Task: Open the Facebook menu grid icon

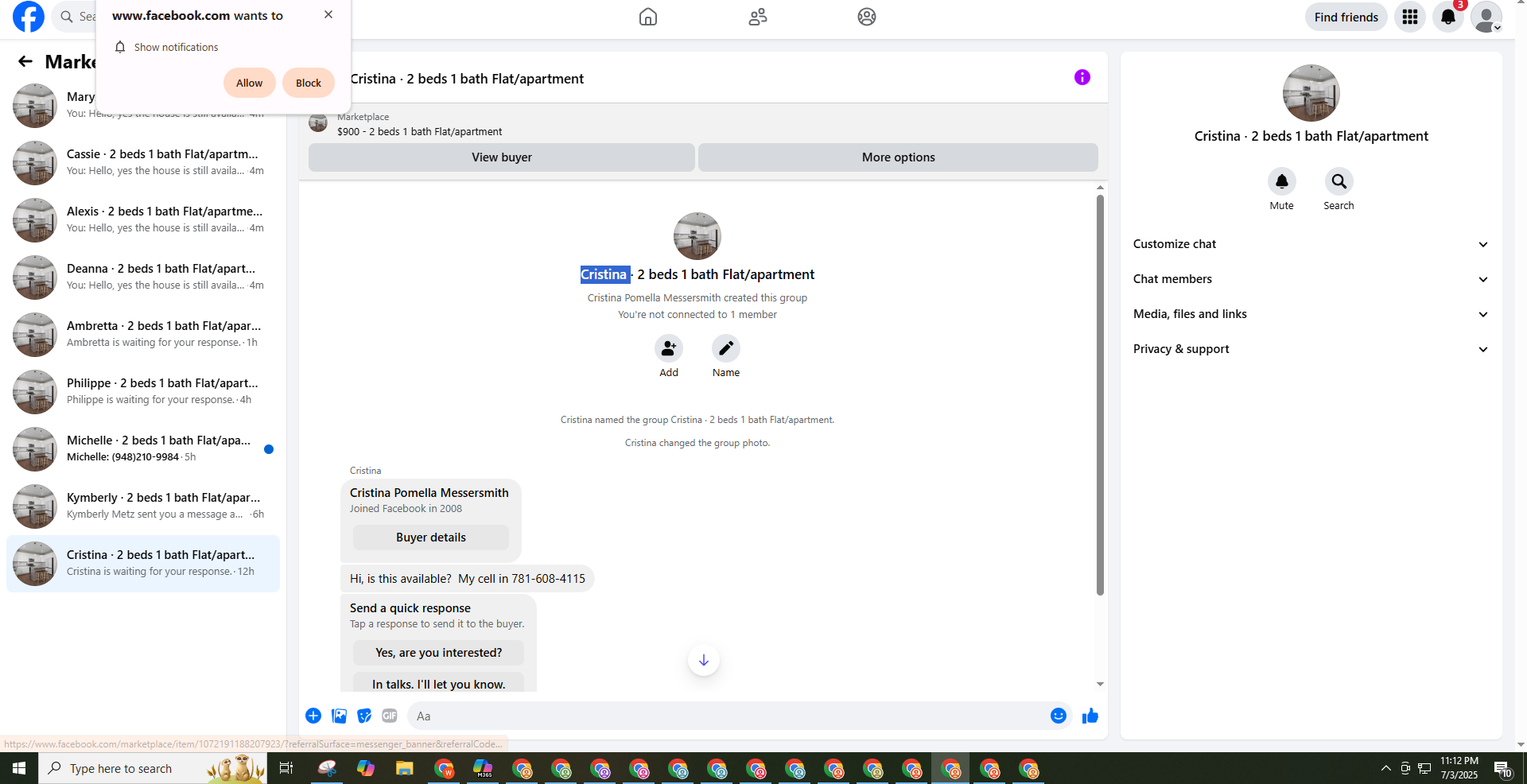Action: (1410, 17)
